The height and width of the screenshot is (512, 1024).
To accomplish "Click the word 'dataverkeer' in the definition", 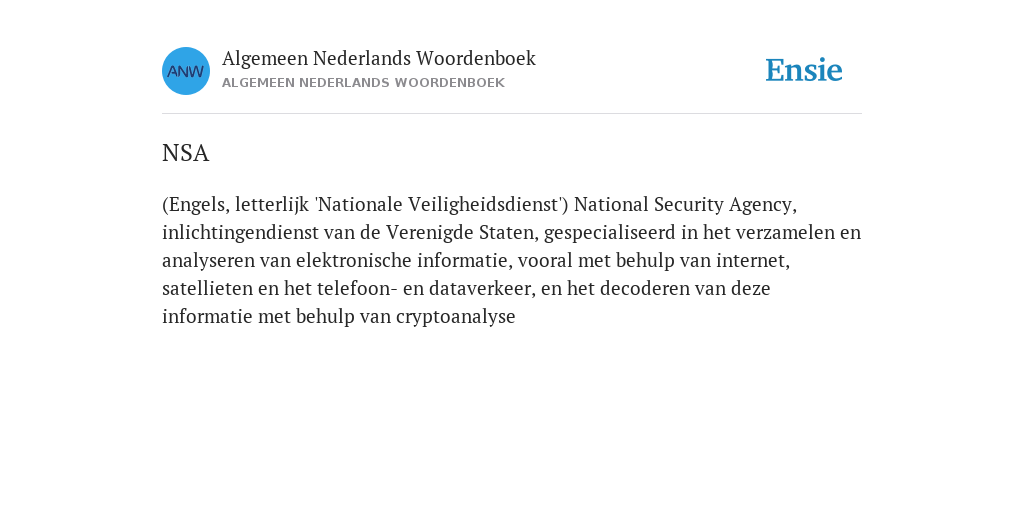I will [481, 288].
